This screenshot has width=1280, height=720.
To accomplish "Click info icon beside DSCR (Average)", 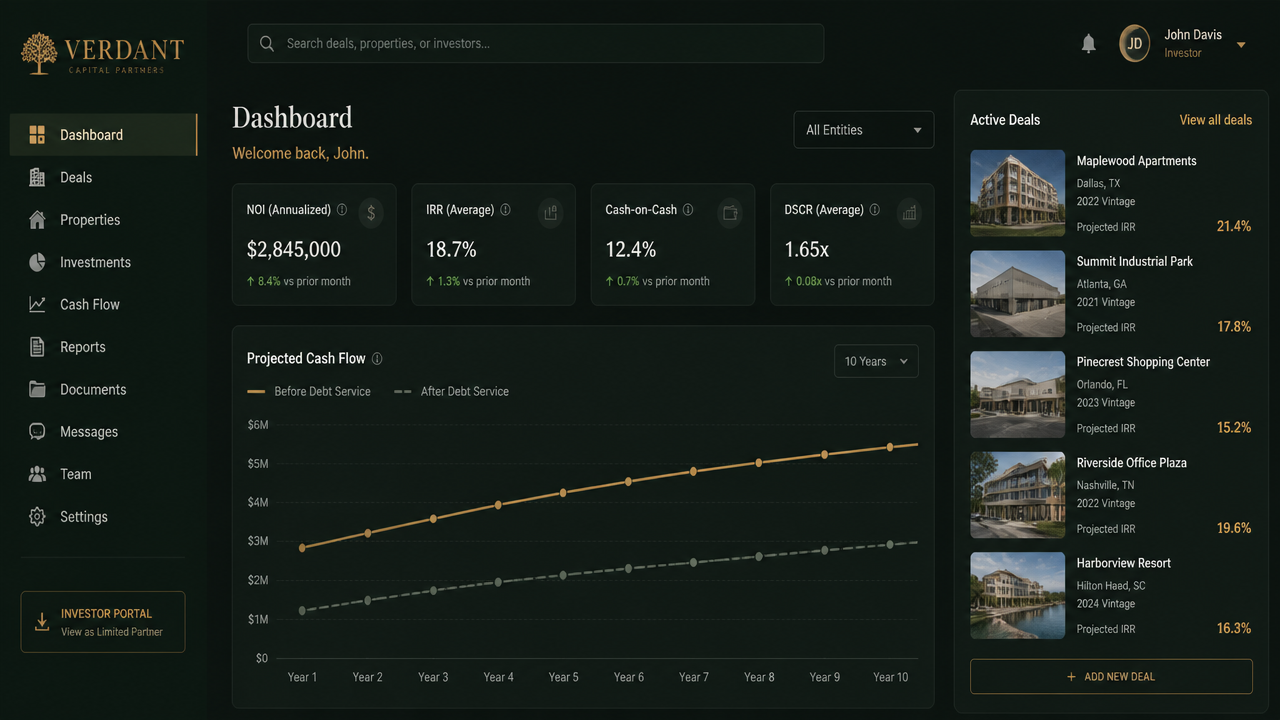I will [875, 210].
